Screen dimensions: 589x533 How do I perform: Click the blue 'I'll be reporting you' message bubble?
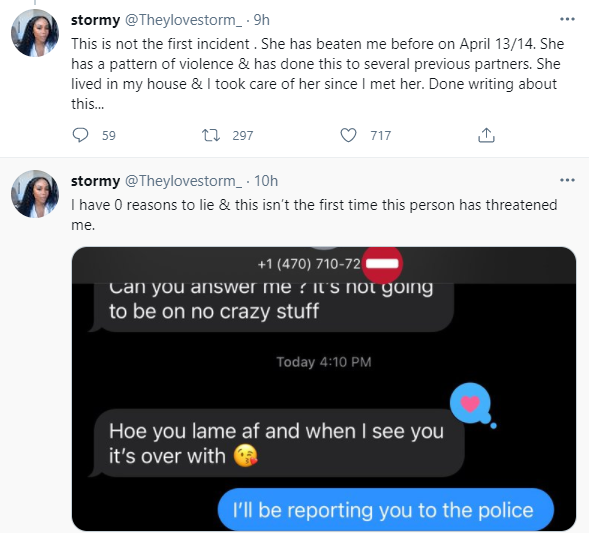(386, 509)
